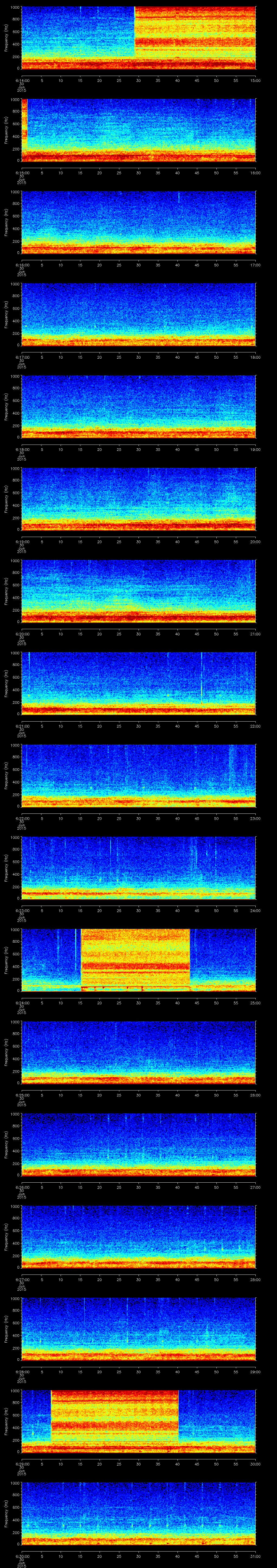Click the Frequency (Hz) axis label of the 6:30:00 plot
277x1568 pixels.
(x=6, y=1513)
